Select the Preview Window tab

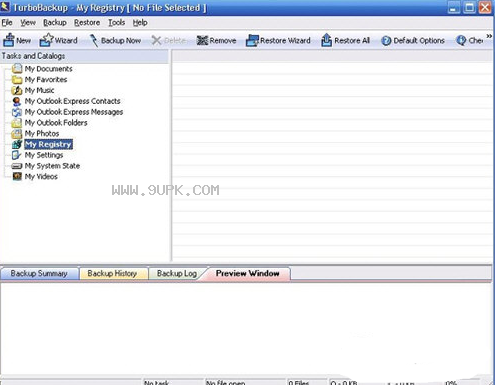[x=247, y=273]
